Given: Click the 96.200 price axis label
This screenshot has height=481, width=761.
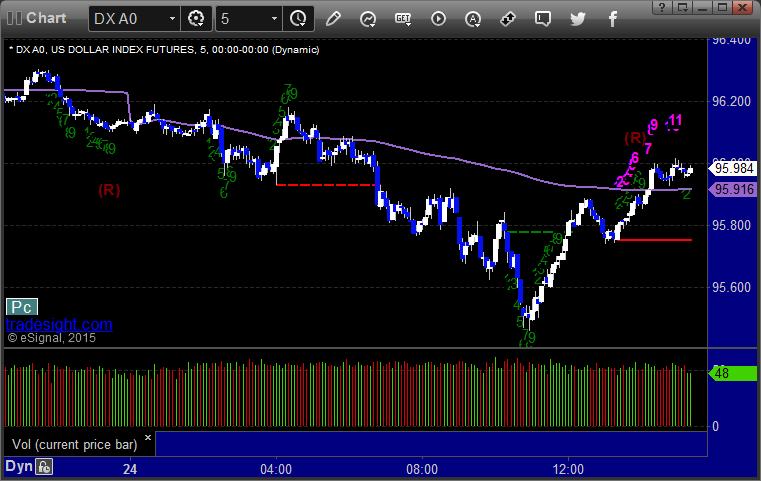Looking at the screenshot, I should point(731,101).
